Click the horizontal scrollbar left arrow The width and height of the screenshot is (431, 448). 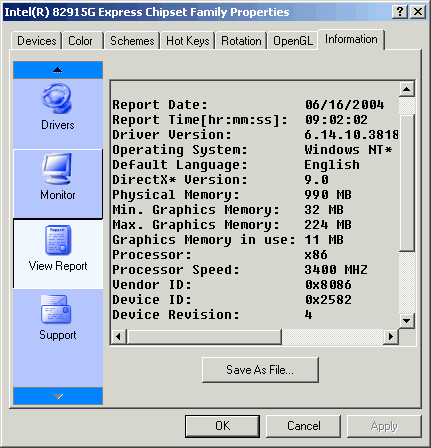[x=118, y=337]
